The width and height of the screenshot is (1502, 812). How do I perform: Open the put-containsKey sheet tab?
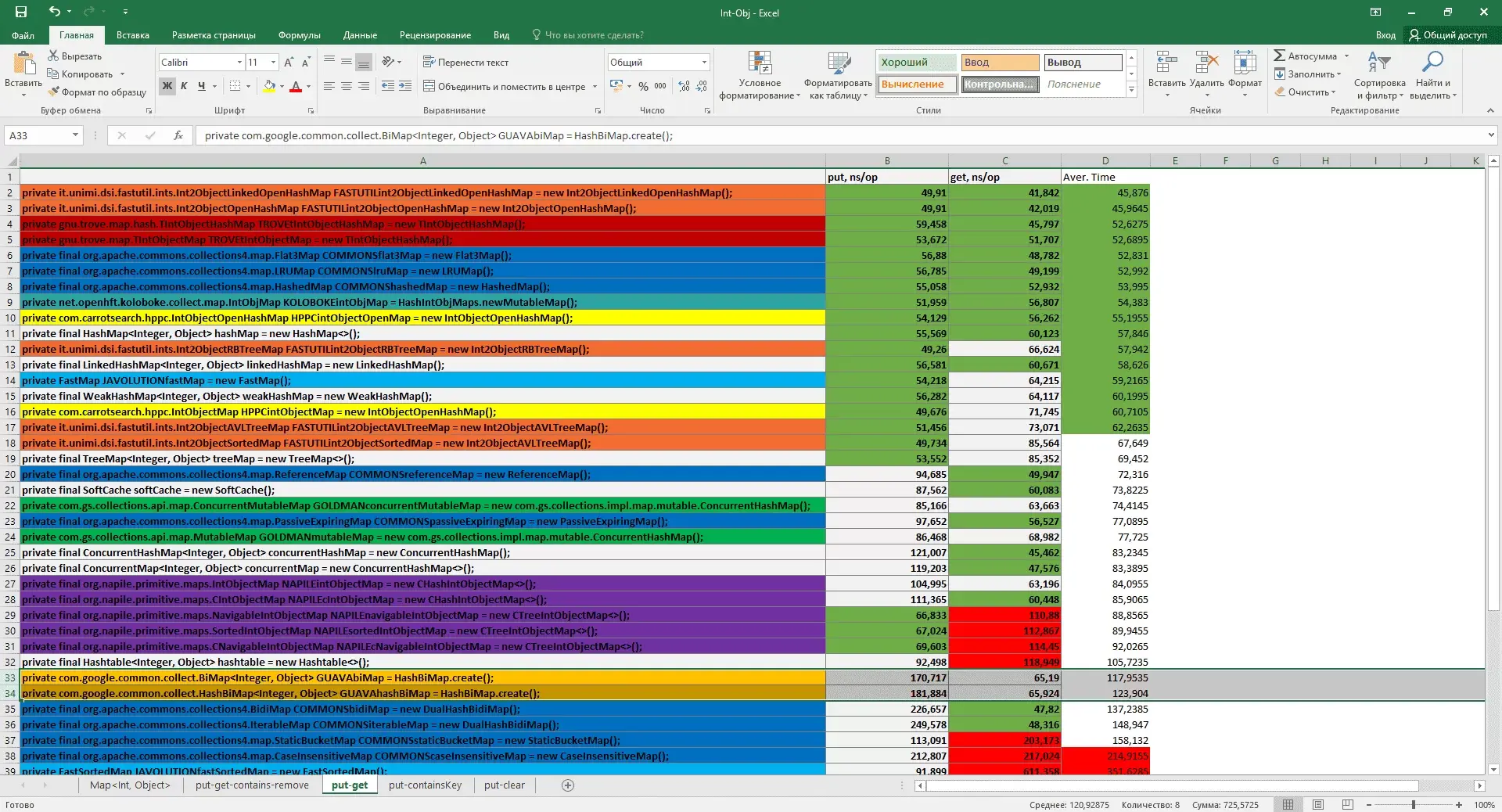(425, 785)
